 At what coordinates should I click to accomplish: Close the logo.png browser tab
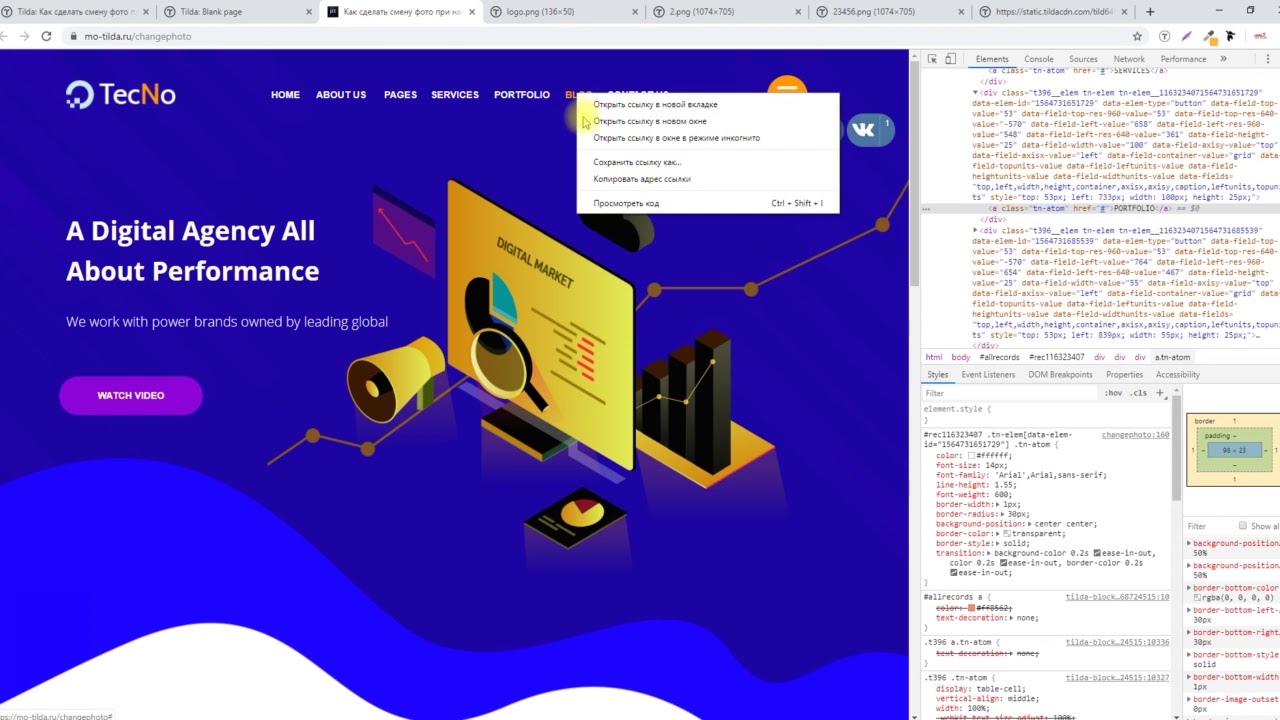coord(634,12)
